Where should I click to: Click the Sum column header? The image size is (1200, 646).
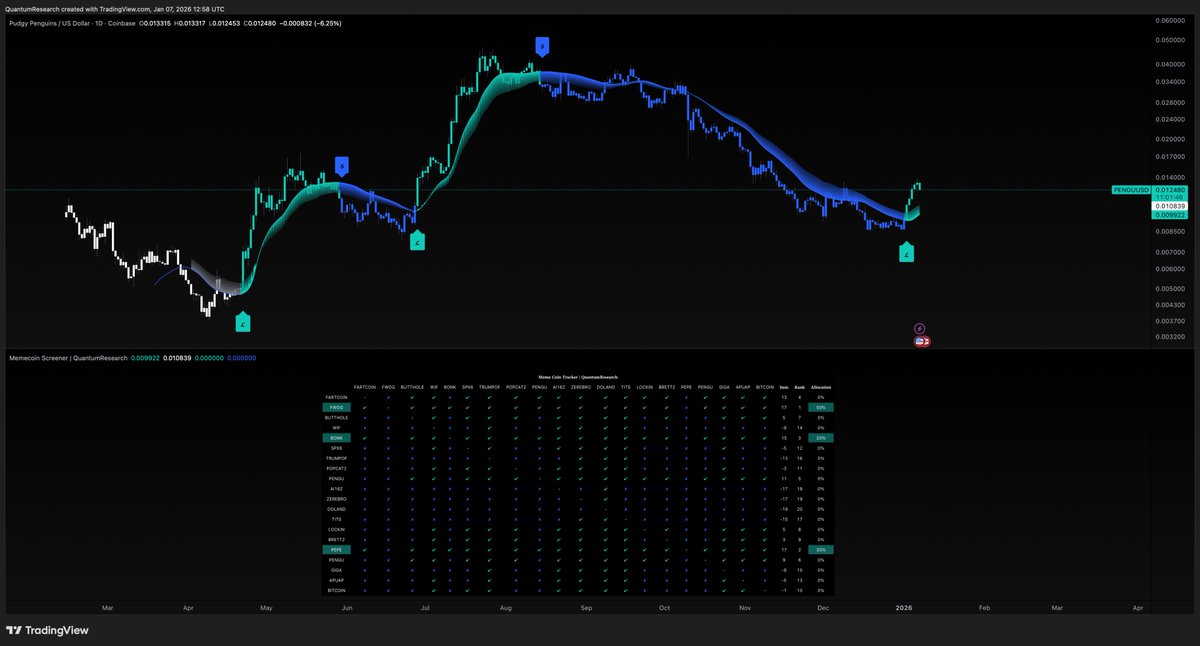pos(784,387)
